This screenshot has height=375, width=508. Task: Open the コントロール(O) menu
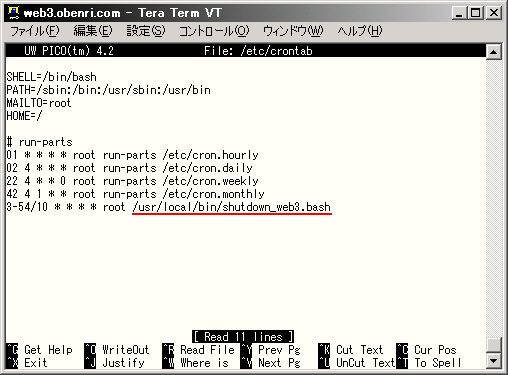tap(214, 31)
